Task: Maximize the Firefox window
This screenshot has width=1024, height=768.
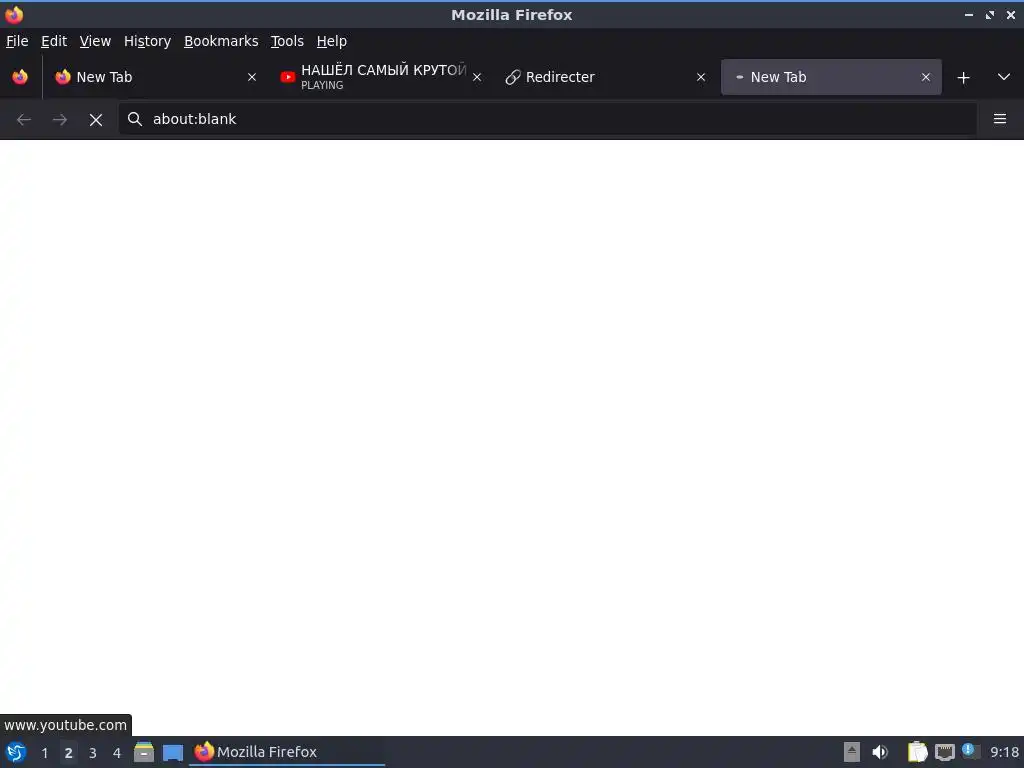Action: pyautogui.click(x=990, y=15)
